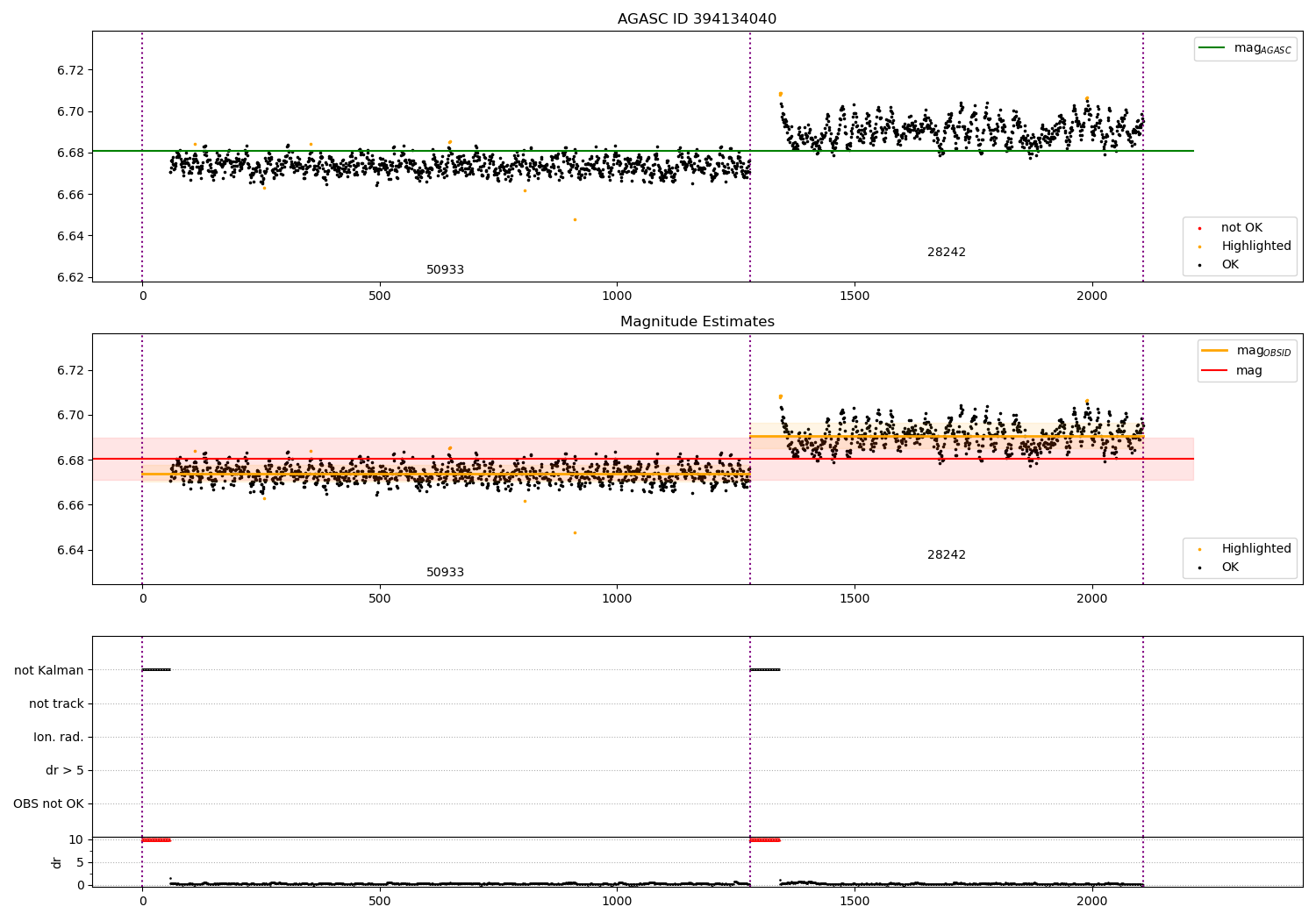Click the AGASC ID 394134040 title
The width and height of the screenshot is (1316, 921).
pyautogui.click(x=697, y=19)
